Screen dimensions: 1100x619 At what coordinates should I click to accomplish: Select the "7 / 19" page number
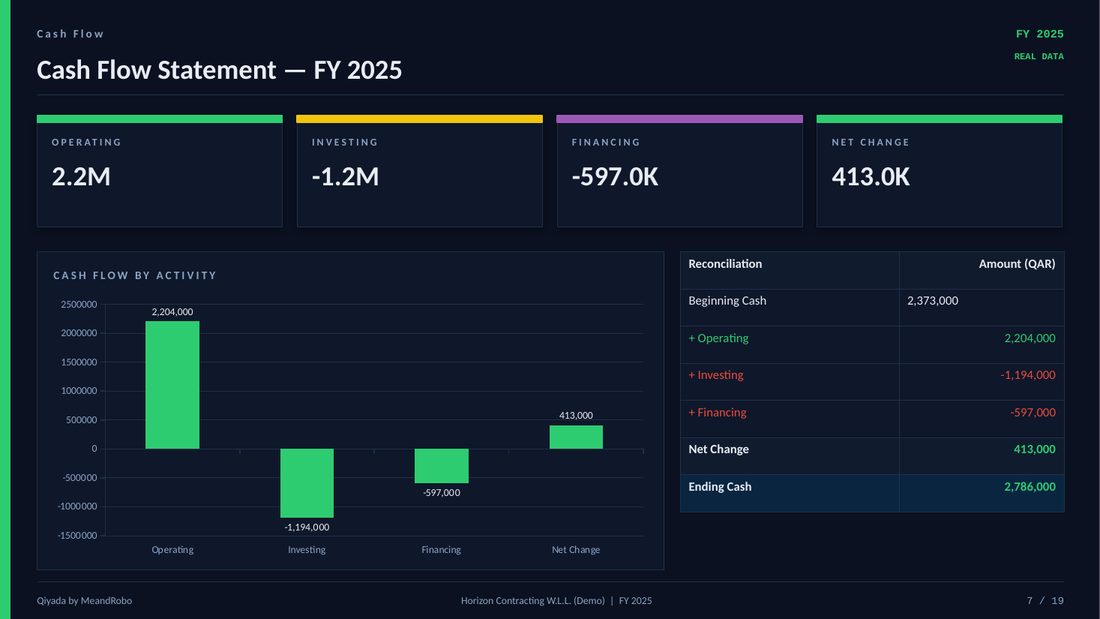pos(1045,601)
